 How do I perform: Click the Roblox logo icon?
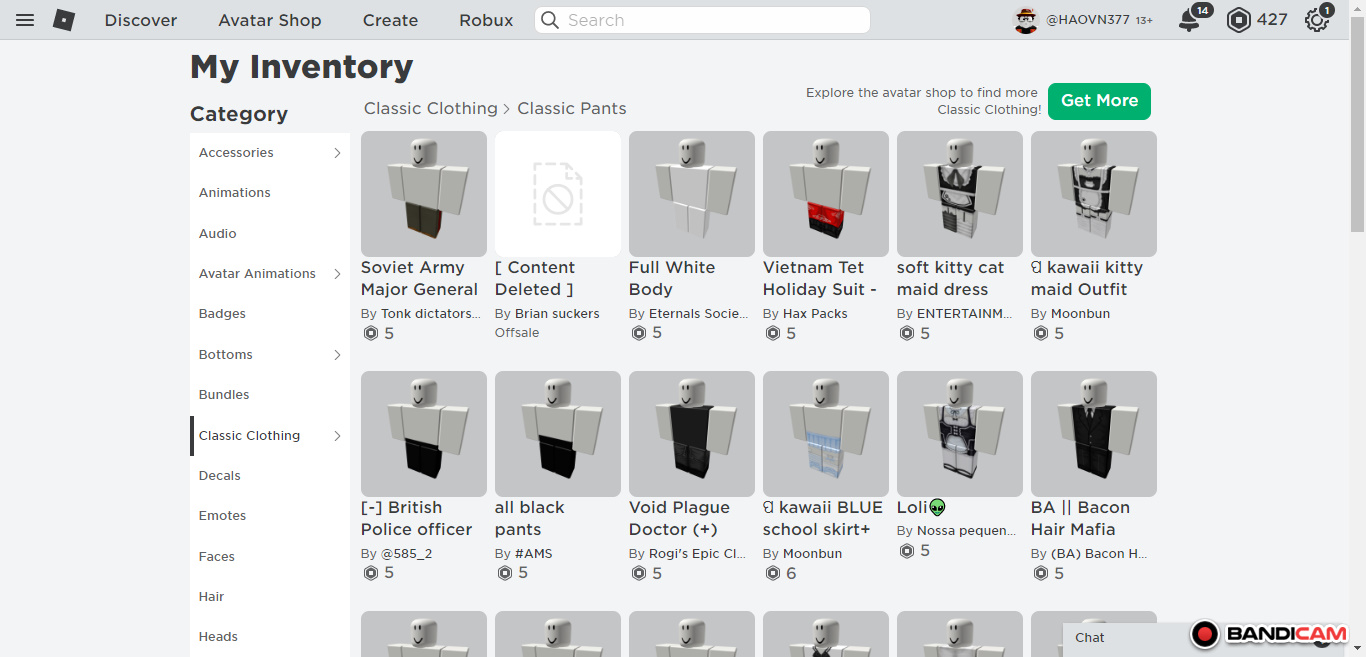(64, 20)
